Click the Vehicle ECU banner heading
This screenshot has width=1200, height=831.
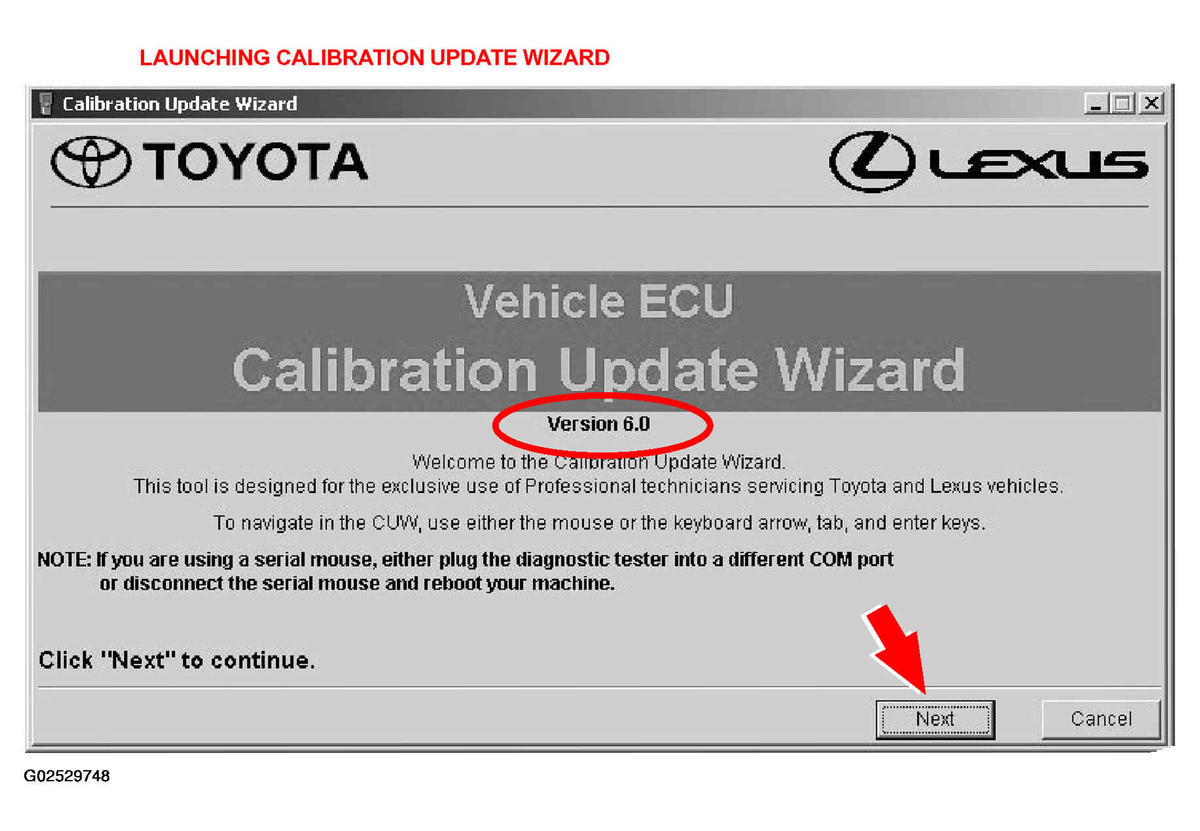tap(599, 301)
